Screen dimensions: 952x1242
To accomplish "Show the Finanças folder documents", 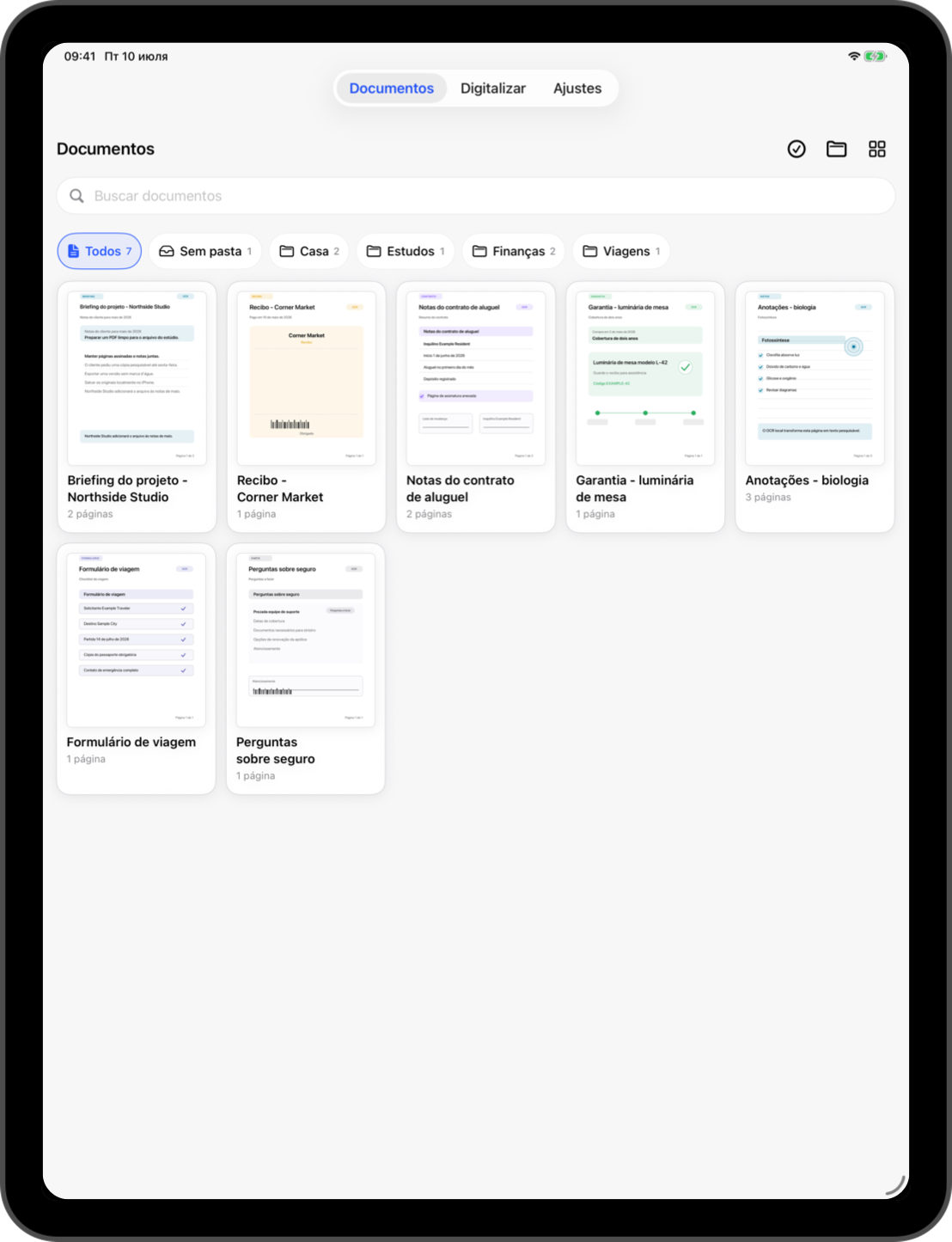I will (514, 251).
